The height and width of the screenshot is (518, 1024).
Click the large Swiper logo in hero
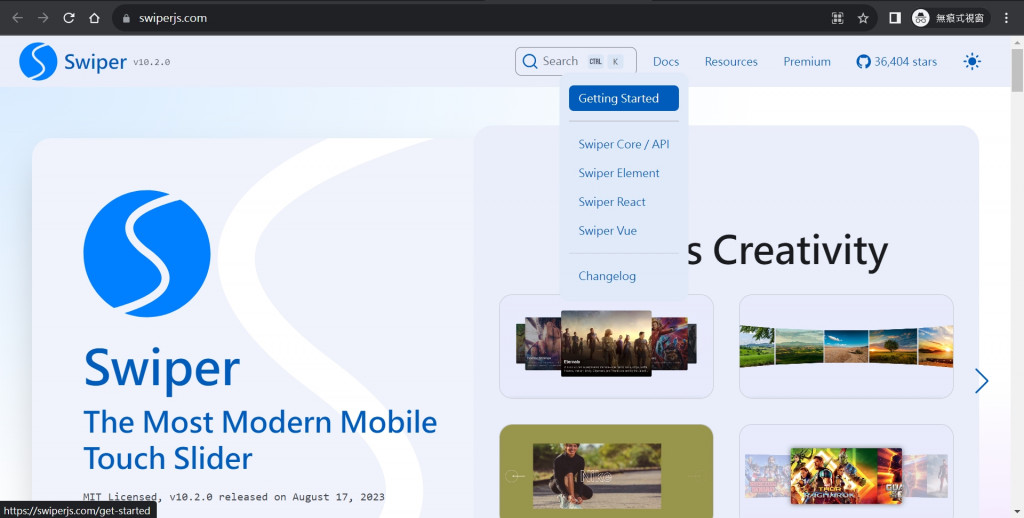click(x=147, y=253)
